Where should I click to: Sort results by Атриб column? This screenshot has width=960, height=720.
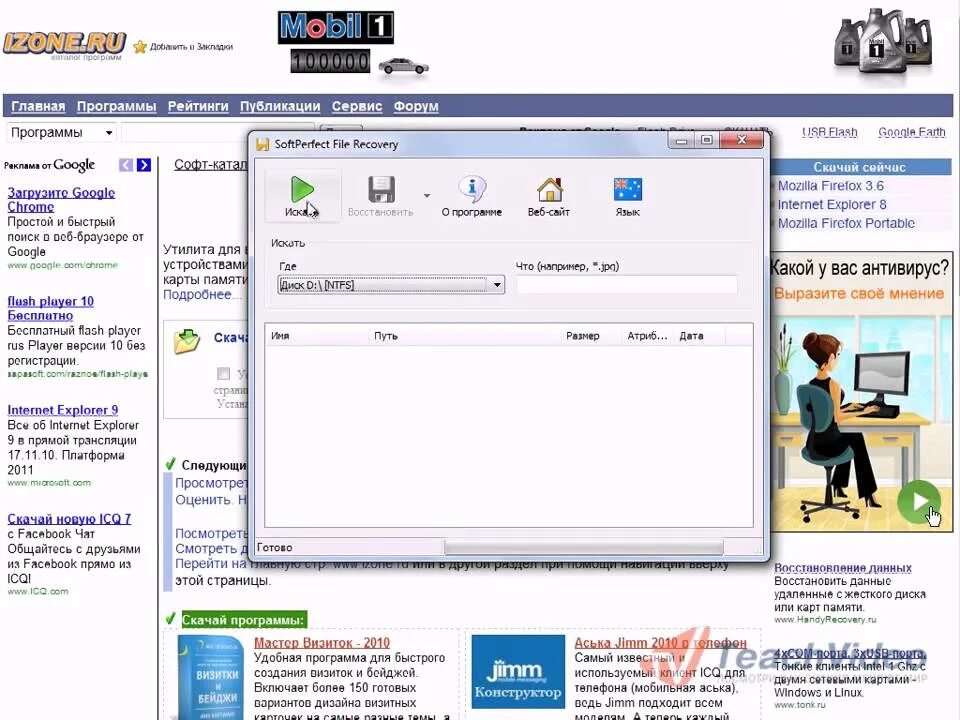click(647, 336)
